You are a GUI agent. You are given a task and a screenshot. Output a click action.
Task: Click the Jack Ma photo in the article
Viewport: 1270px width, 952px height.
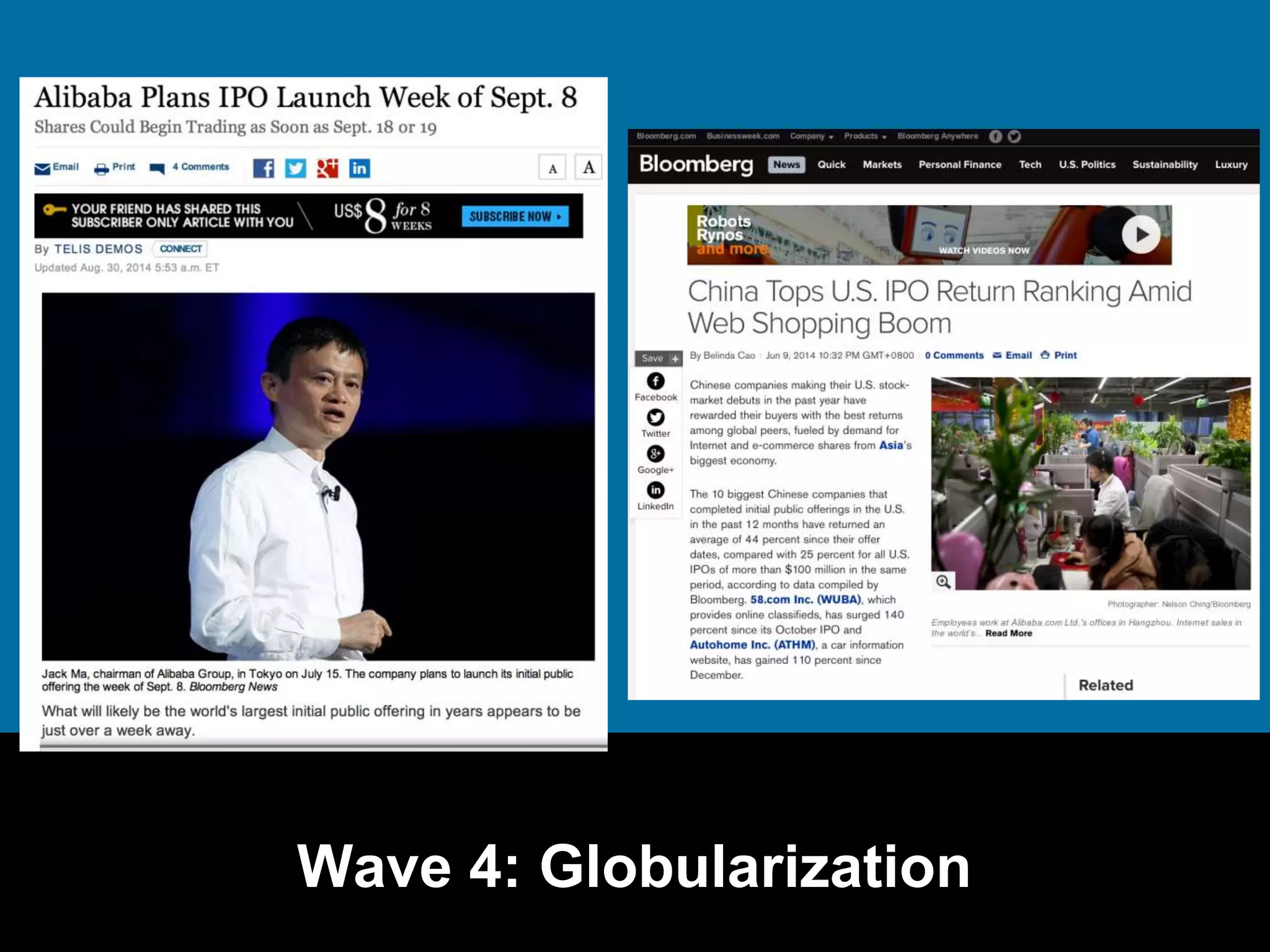[318, 476]
